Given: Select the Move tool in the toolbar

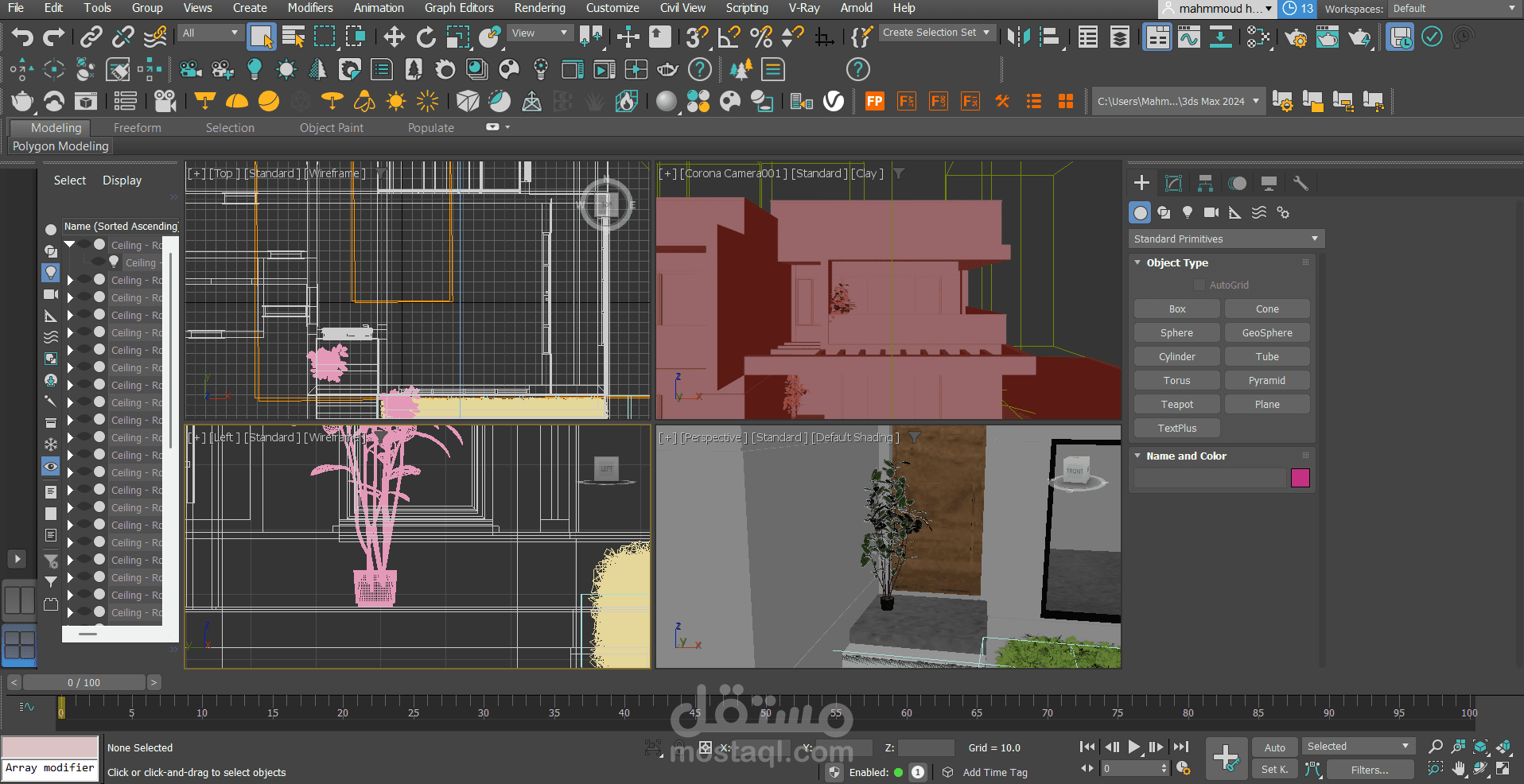Looking at the screenshot, I should [x=394, y=37].
